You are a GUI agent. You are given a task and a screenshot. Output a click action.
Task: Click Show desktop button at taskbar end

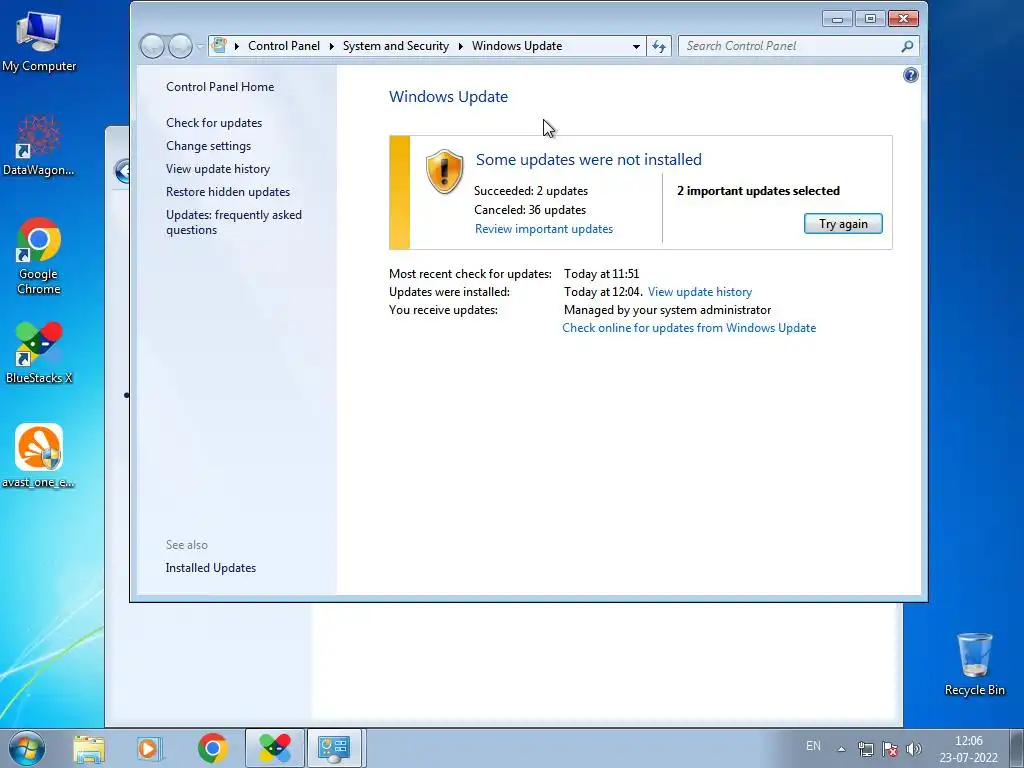click(x=1016, y=748)
